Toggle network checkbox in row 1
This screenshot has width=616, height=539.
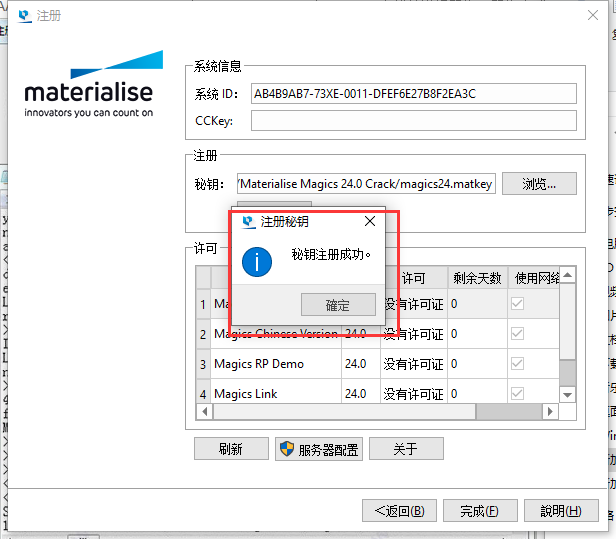tap(517, 303)
